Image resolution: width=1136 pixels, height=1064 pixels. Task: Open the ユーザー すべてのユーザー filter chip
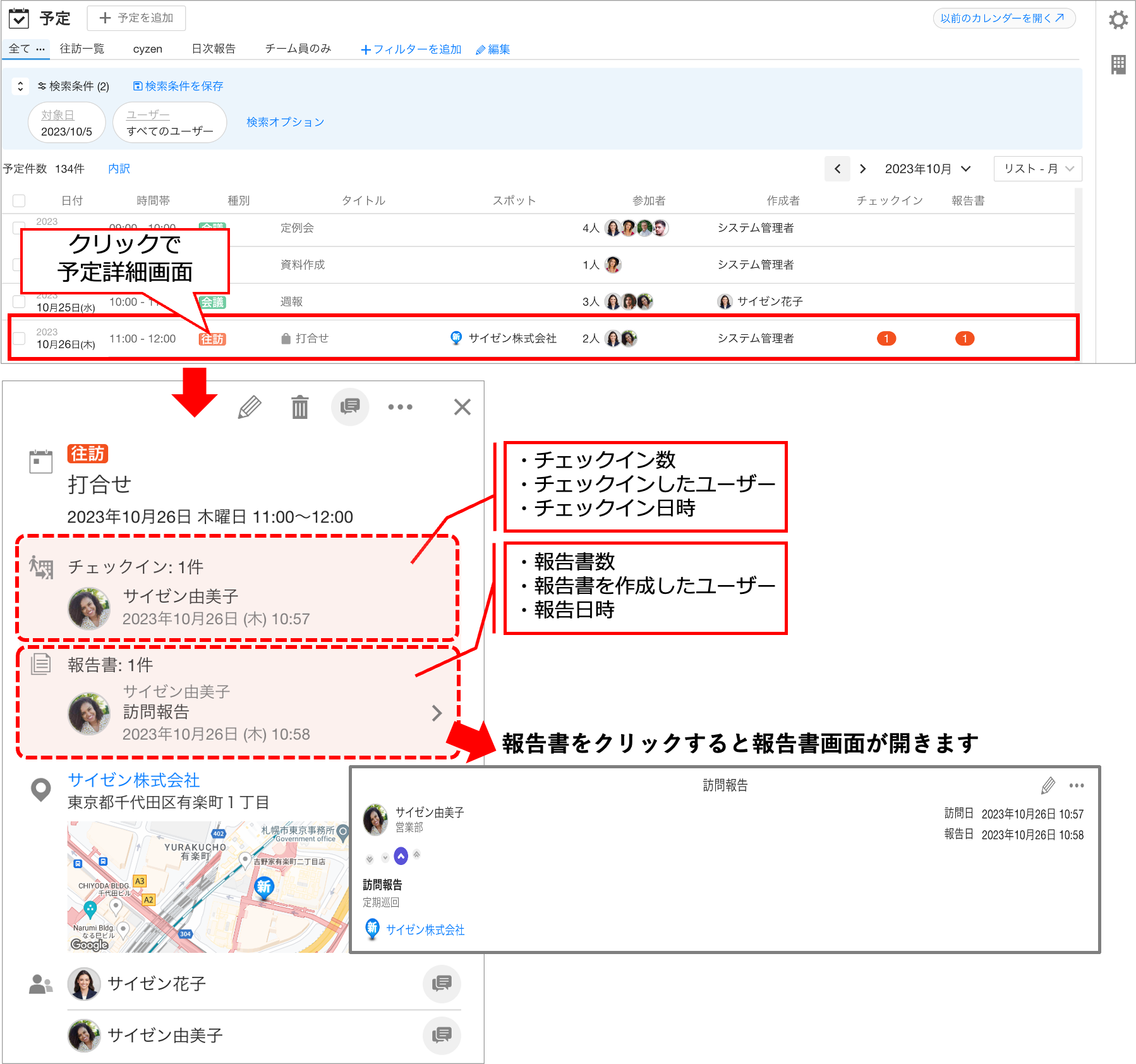pos(169,123)
